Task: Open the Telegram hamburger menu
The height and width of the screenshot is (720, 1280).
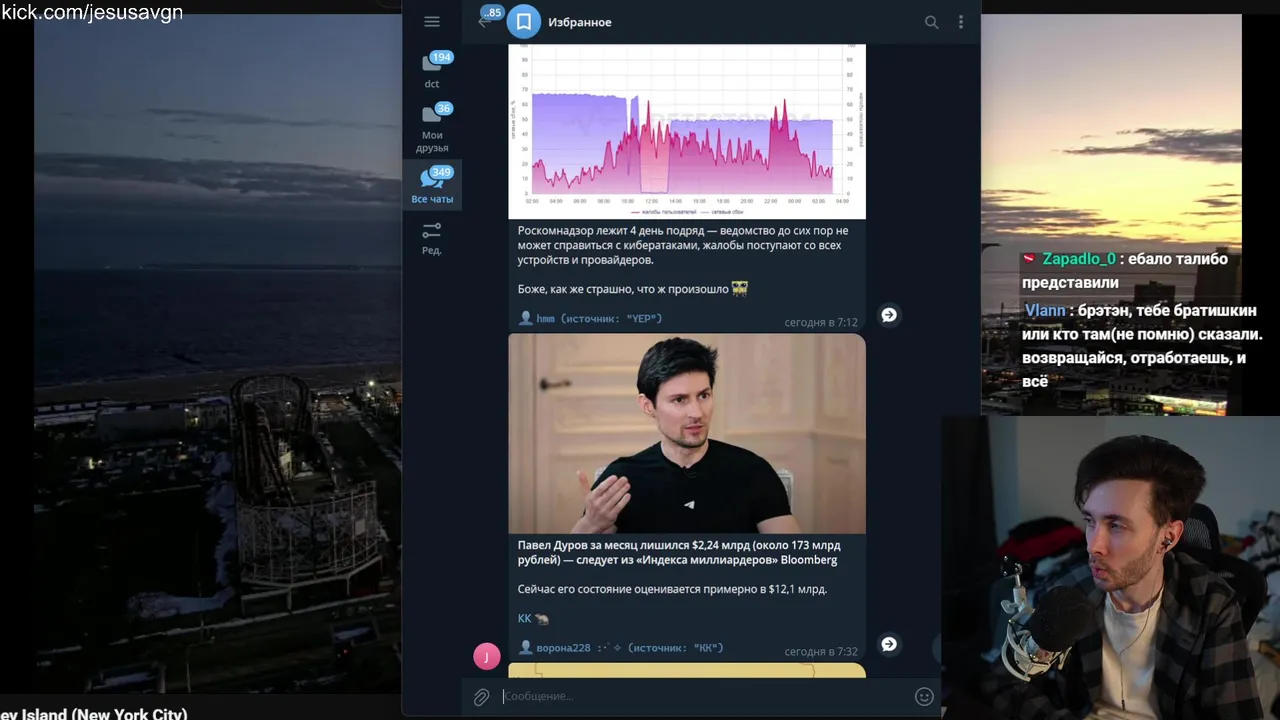Action: tap(432, 22)
